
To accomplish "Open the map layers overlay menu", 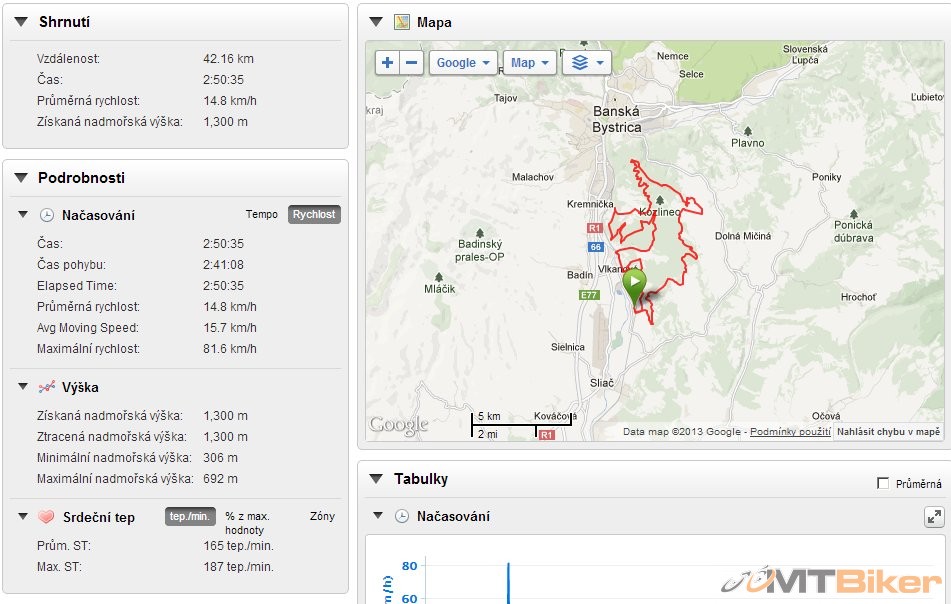I will pyautogui.click(x=587, y=62).
